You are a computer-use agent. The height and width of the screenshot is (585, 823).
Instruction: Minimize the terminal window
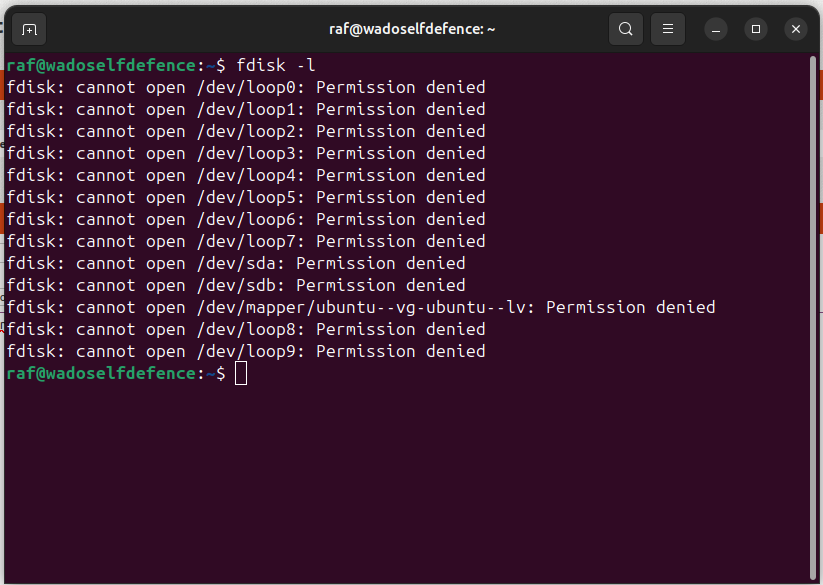(715, 29)
